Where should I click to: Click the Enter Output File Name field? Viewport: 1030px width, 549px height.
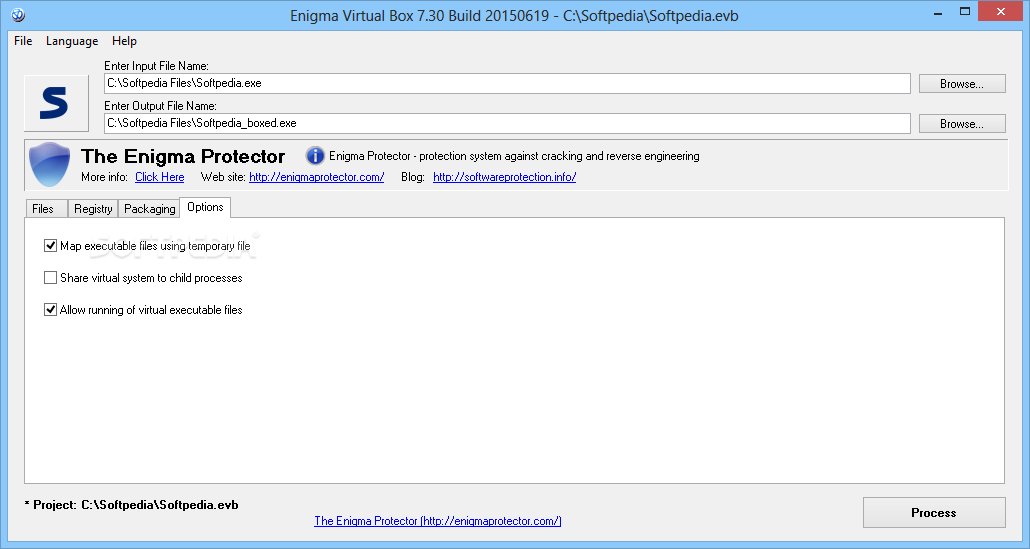(x=507, y=123)
